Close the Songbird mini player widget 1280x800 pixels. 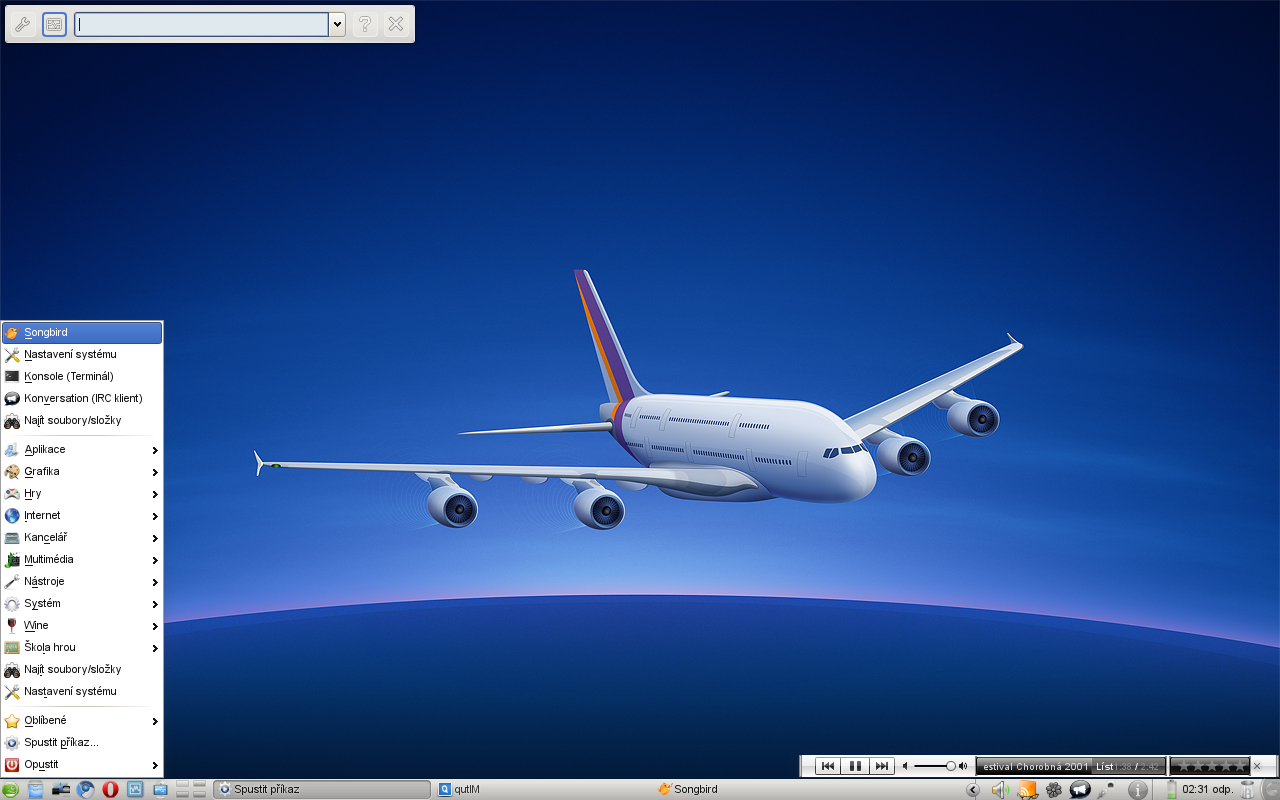tap(1257, 766)
